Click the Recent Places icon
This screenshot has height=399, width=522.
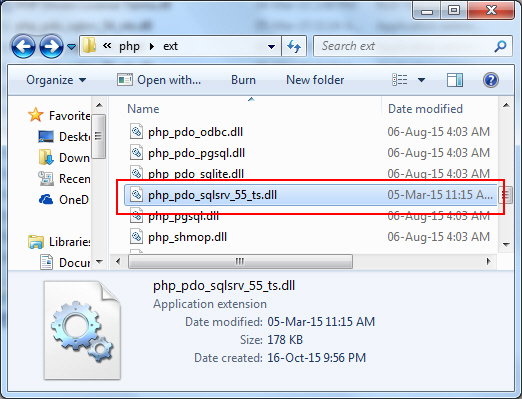(x=46, y=178)
